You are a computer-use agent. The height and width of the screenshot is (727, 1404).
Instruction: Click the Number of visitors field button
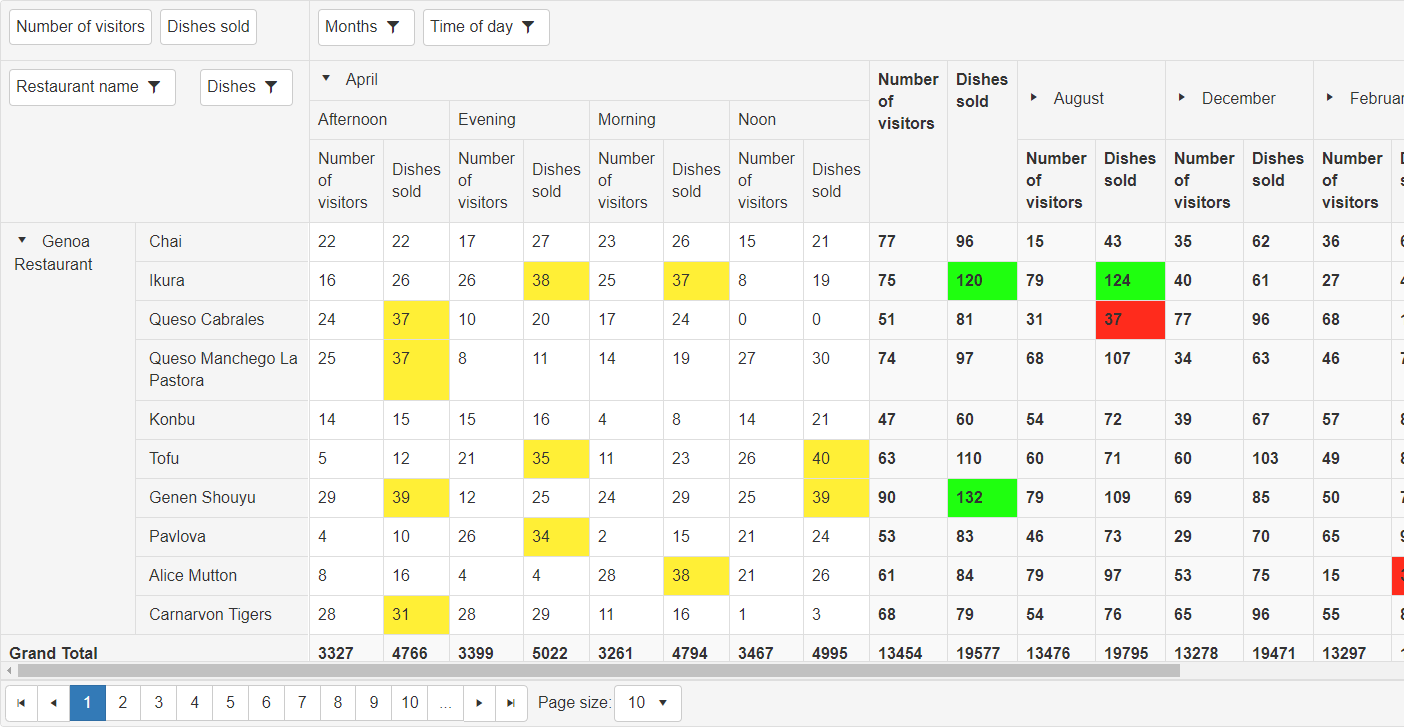[x=80, y=27]
